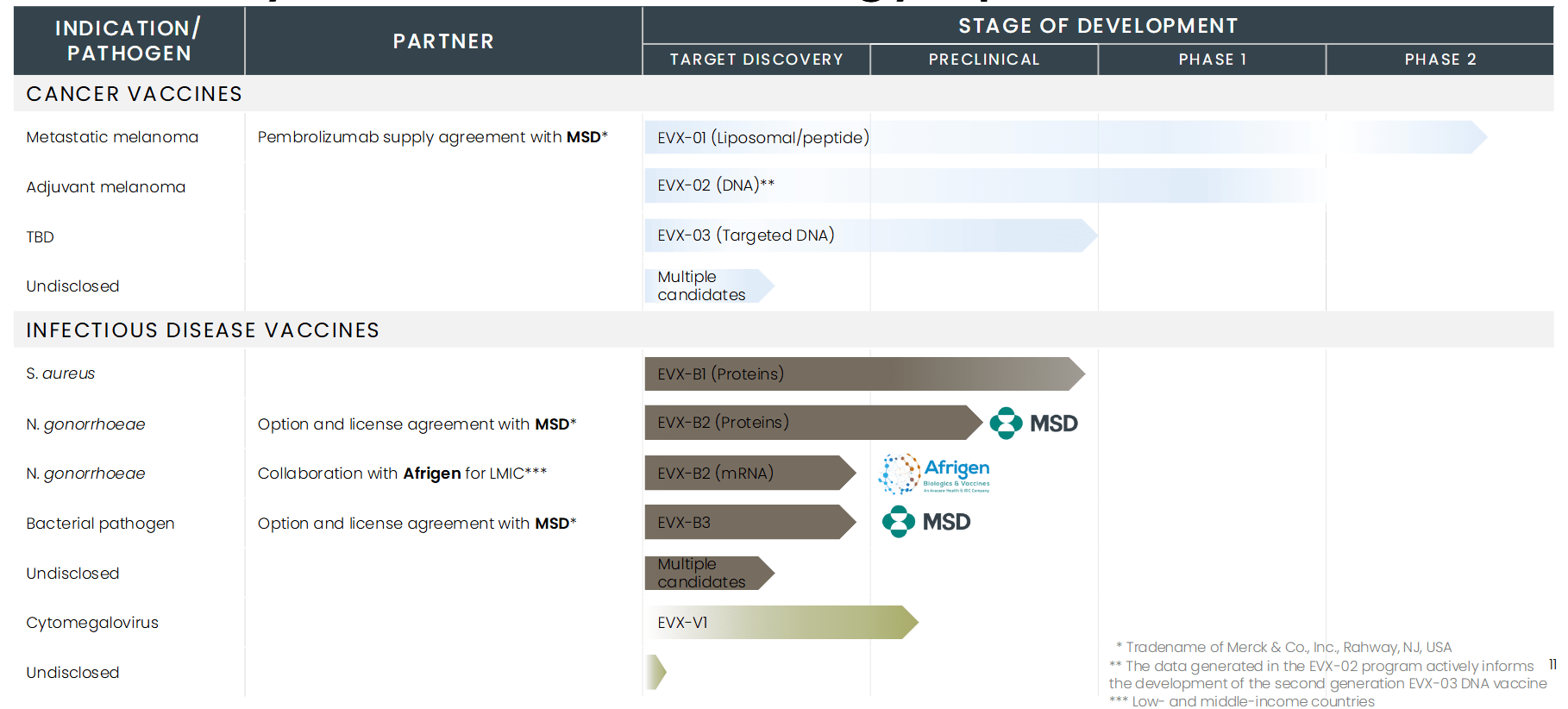Click the MSD logo beside EVX-B2 Proteins
1568x709 pixels.
(x=1033, y=424)
